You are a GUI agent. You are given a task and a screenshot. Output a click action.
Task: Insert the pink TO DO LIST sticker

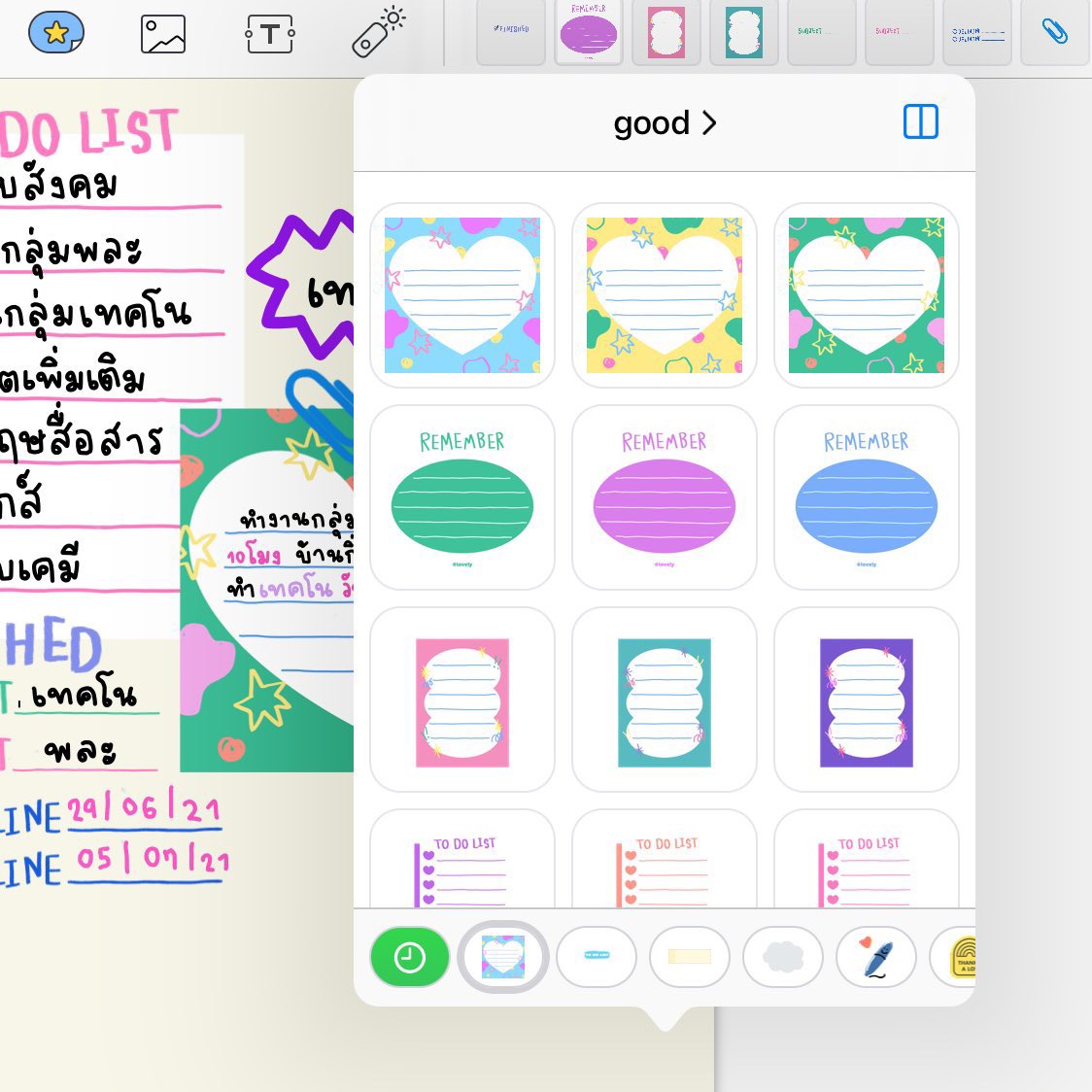867,860
